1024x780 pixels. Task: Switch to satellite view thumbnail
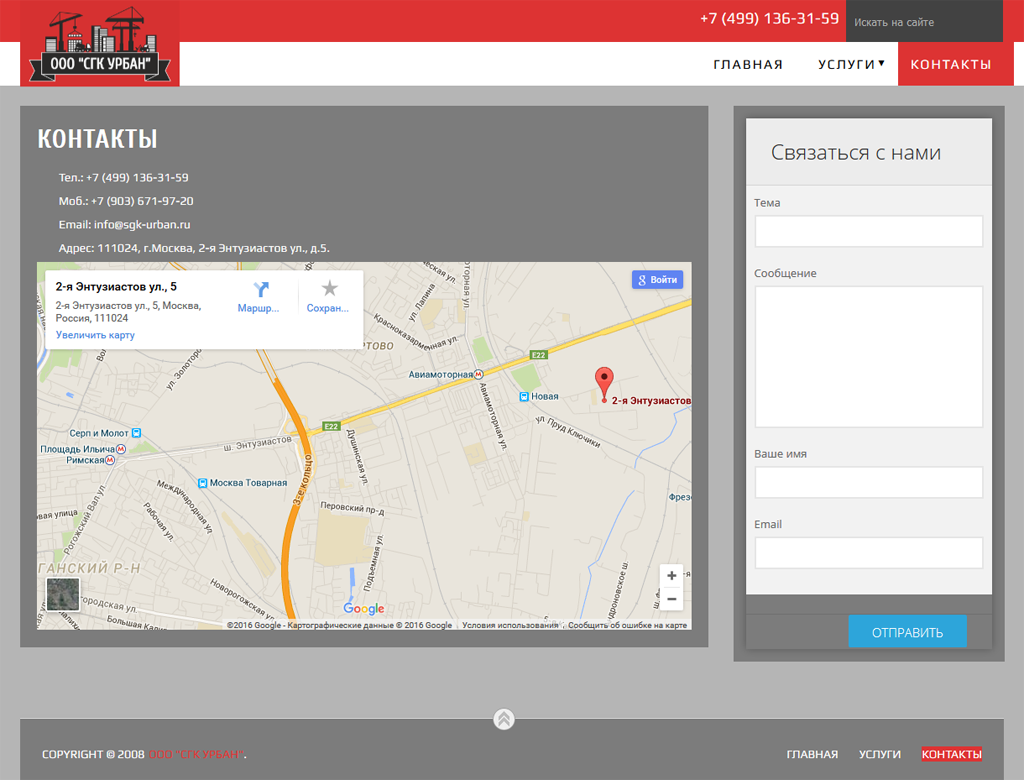[x=63, y=594]
